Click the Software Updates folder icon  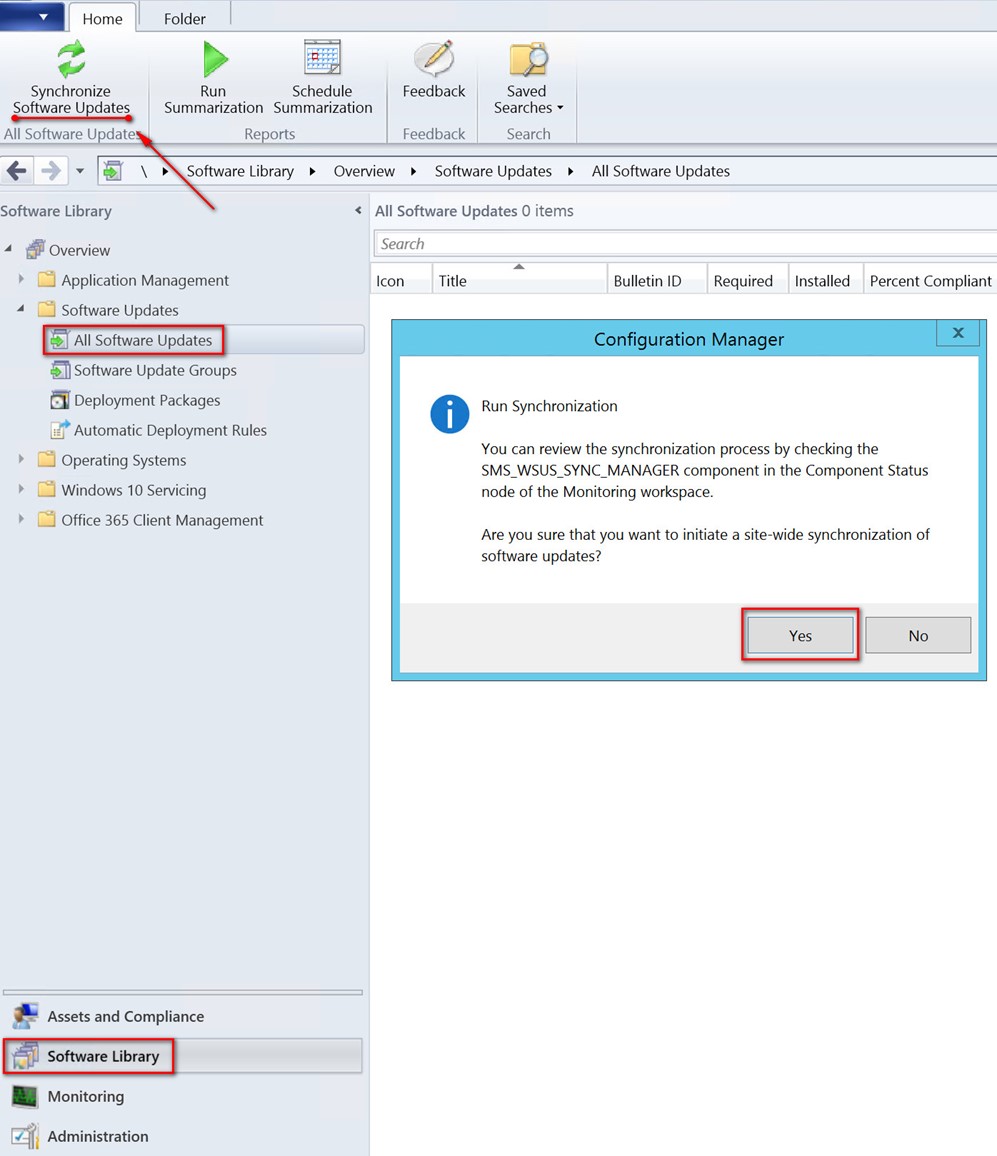[46, 309]
